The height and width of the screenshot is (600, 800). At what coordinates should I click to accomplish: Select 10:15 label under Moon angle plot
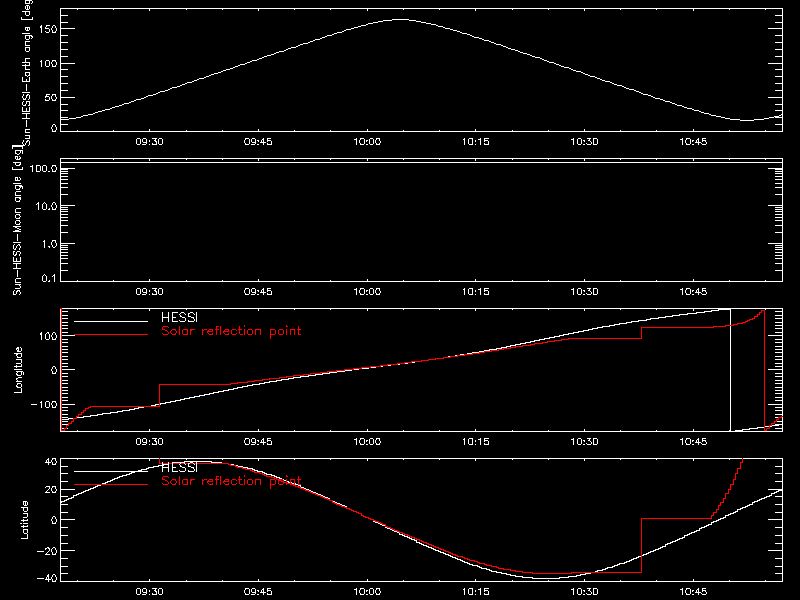coord(476,291)
